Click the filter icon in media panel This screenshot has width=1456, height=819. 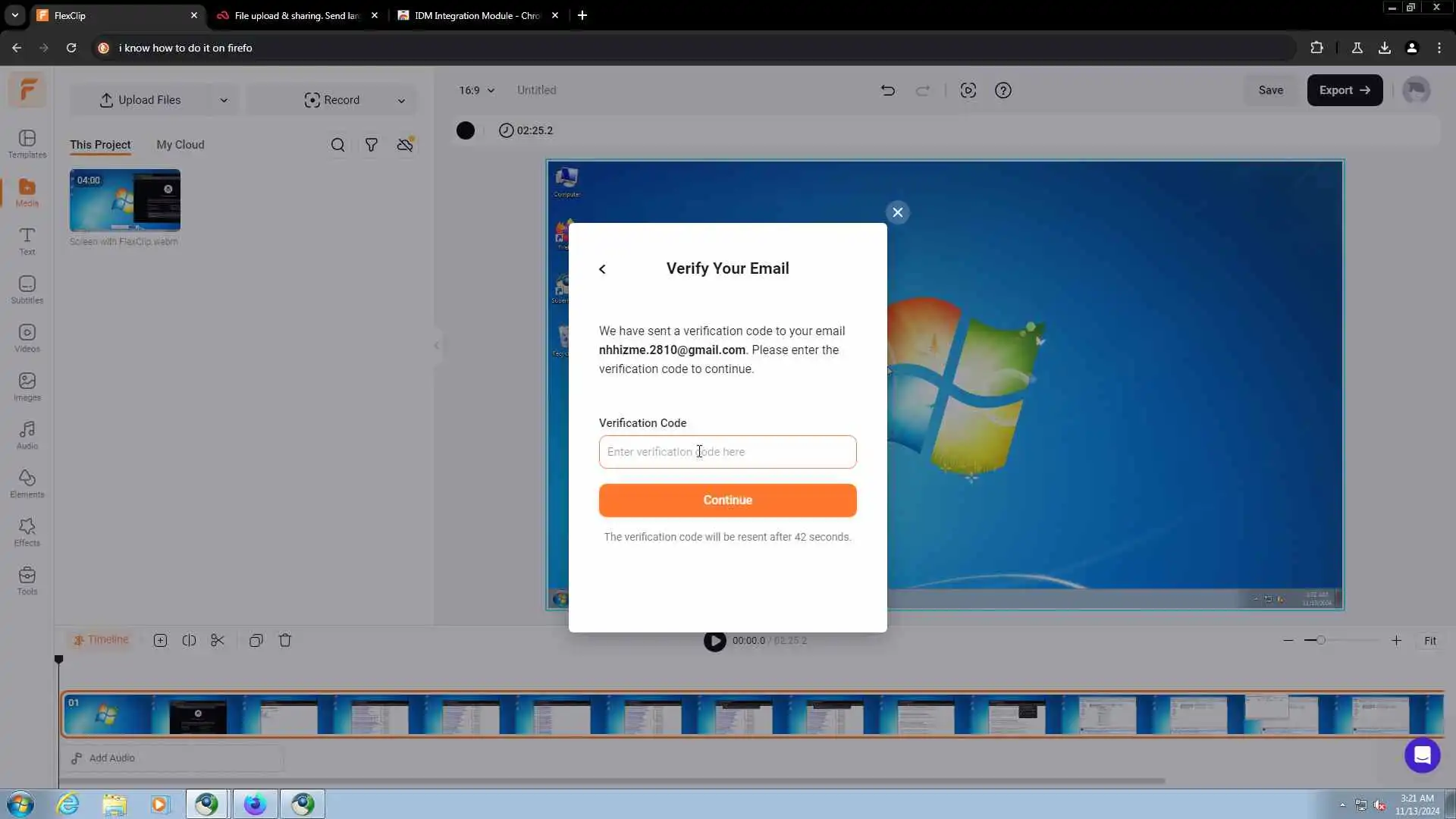tap(371, 145)
